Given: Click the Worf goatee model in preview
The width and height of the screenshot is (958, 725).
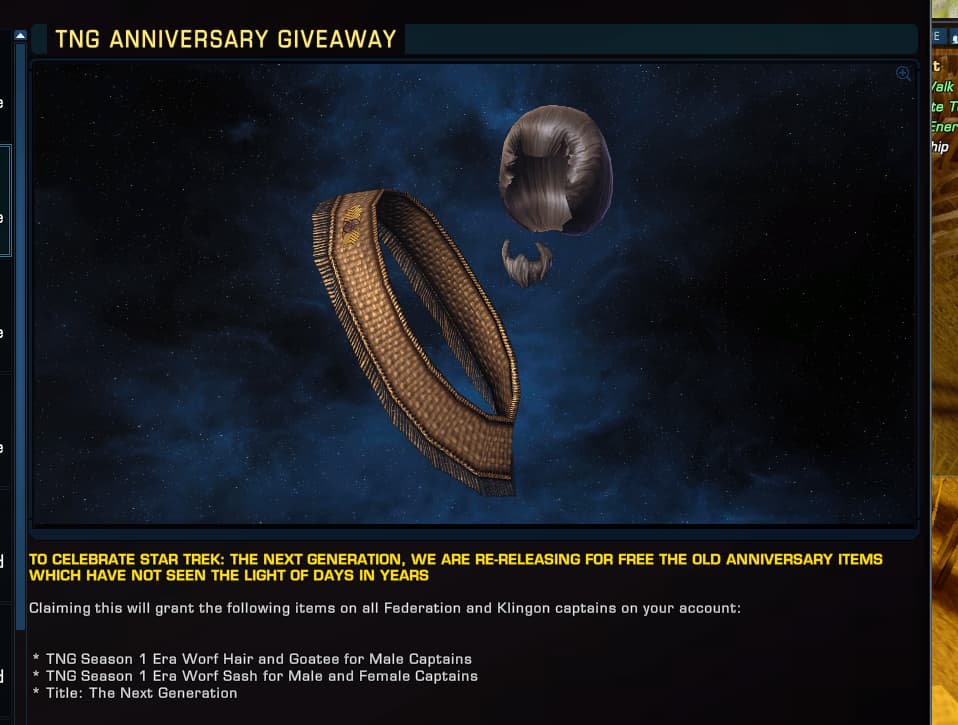Looking at the screenshot, I should (526, 263).
